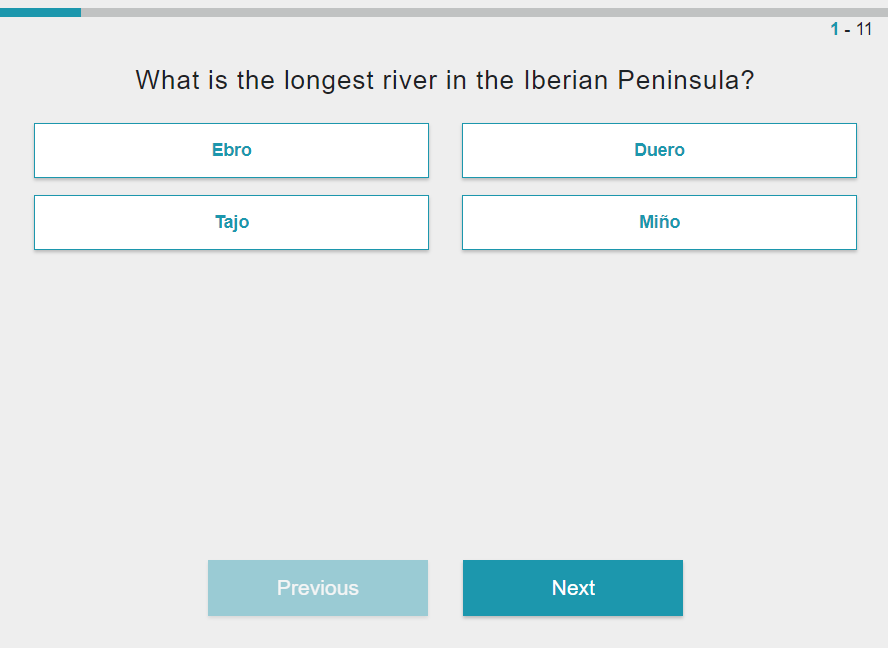This screenshot has height=648, width=888.
Task: Click the Iberian Peninsula question text
Action: (x=444, y=80)
